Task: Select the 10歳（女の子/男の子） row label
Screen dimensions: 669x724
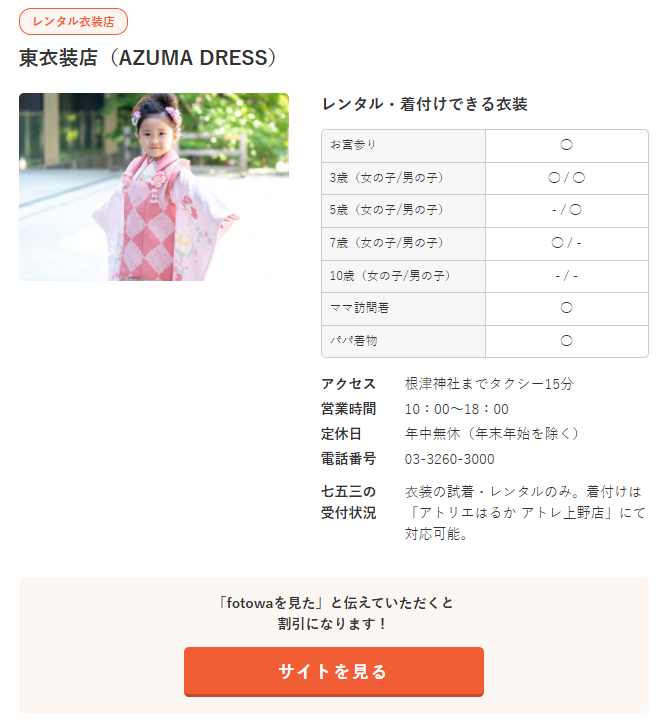Action: [390, 276]
